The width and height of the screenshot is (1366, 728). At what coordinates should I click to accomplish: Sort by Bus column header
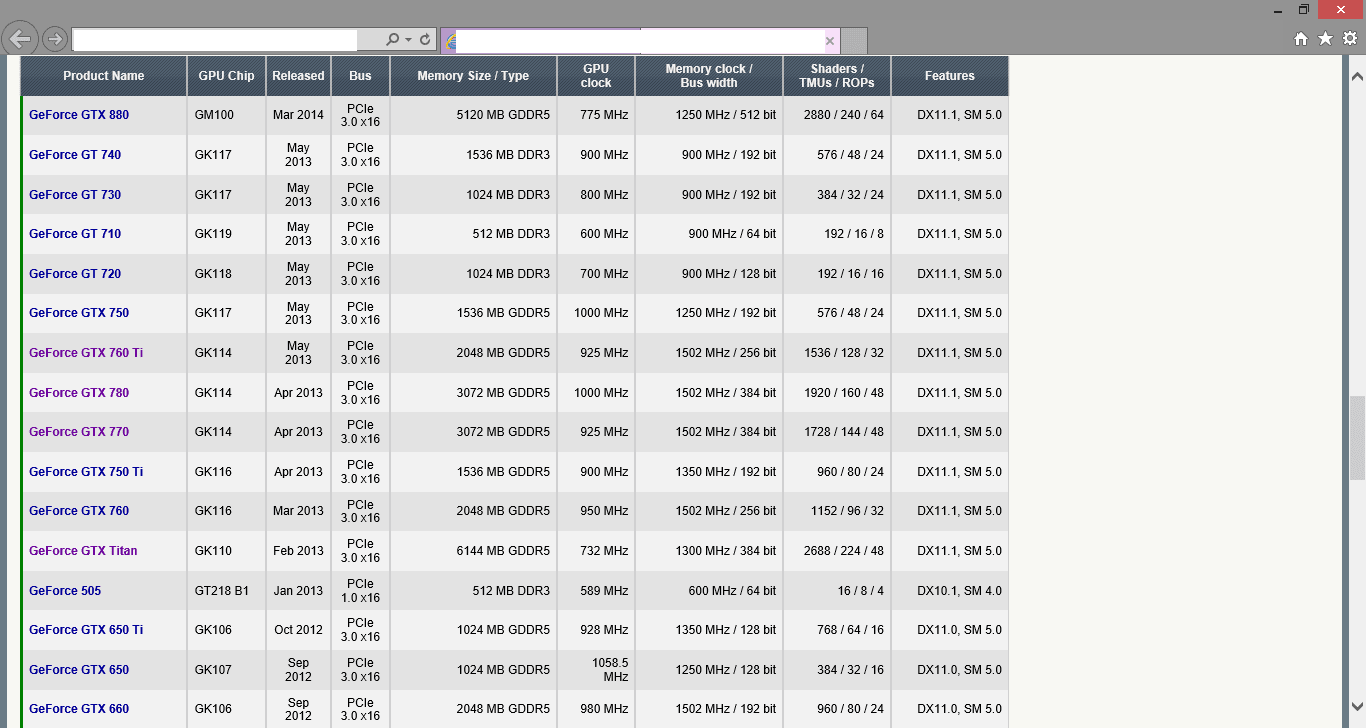pos(360,76)
